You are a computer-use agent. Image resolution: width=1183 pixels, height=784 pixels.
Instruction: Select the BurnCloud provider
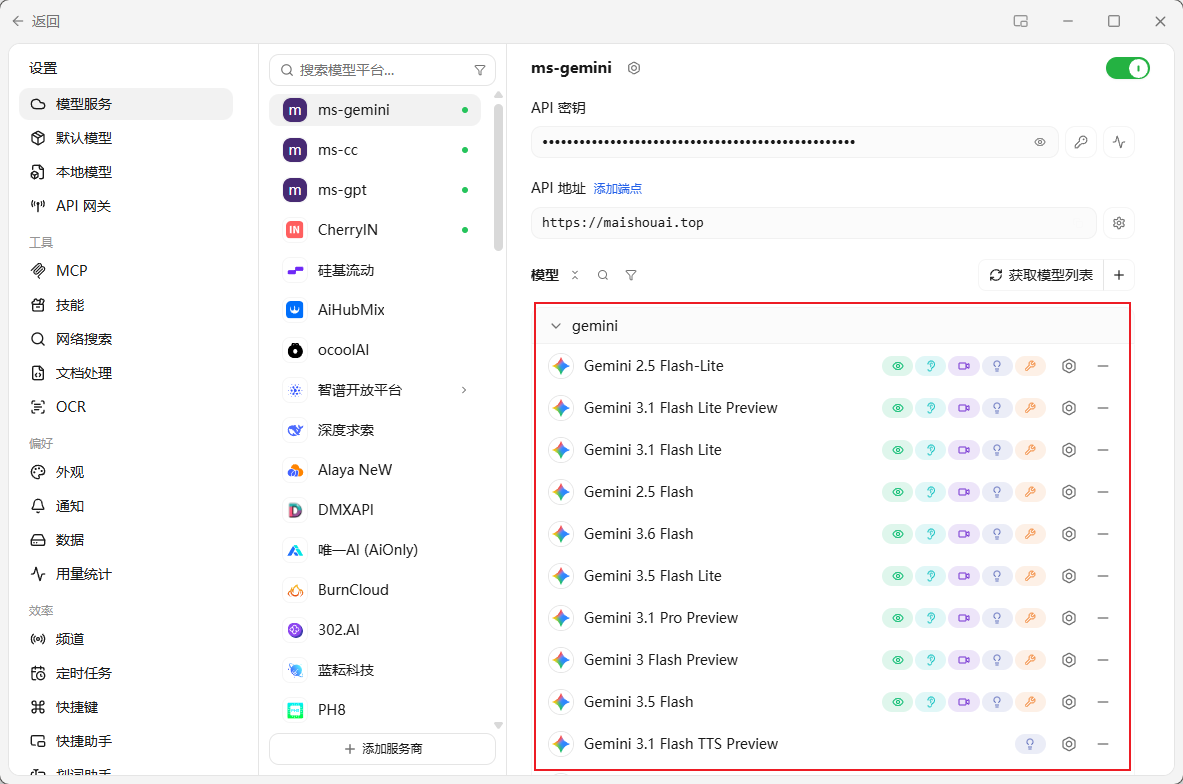click(375, 590)
